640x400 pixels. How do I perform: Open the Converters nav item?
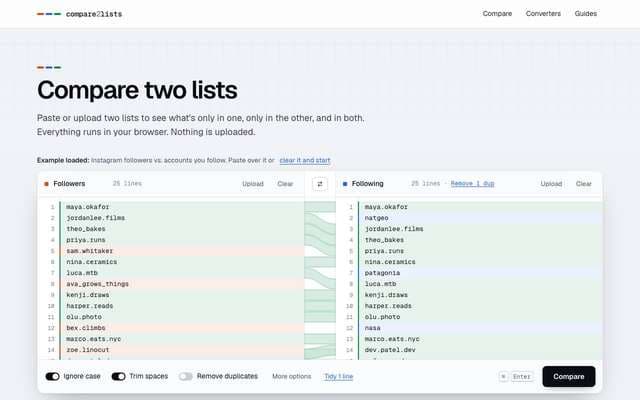(x=543, y=13)
